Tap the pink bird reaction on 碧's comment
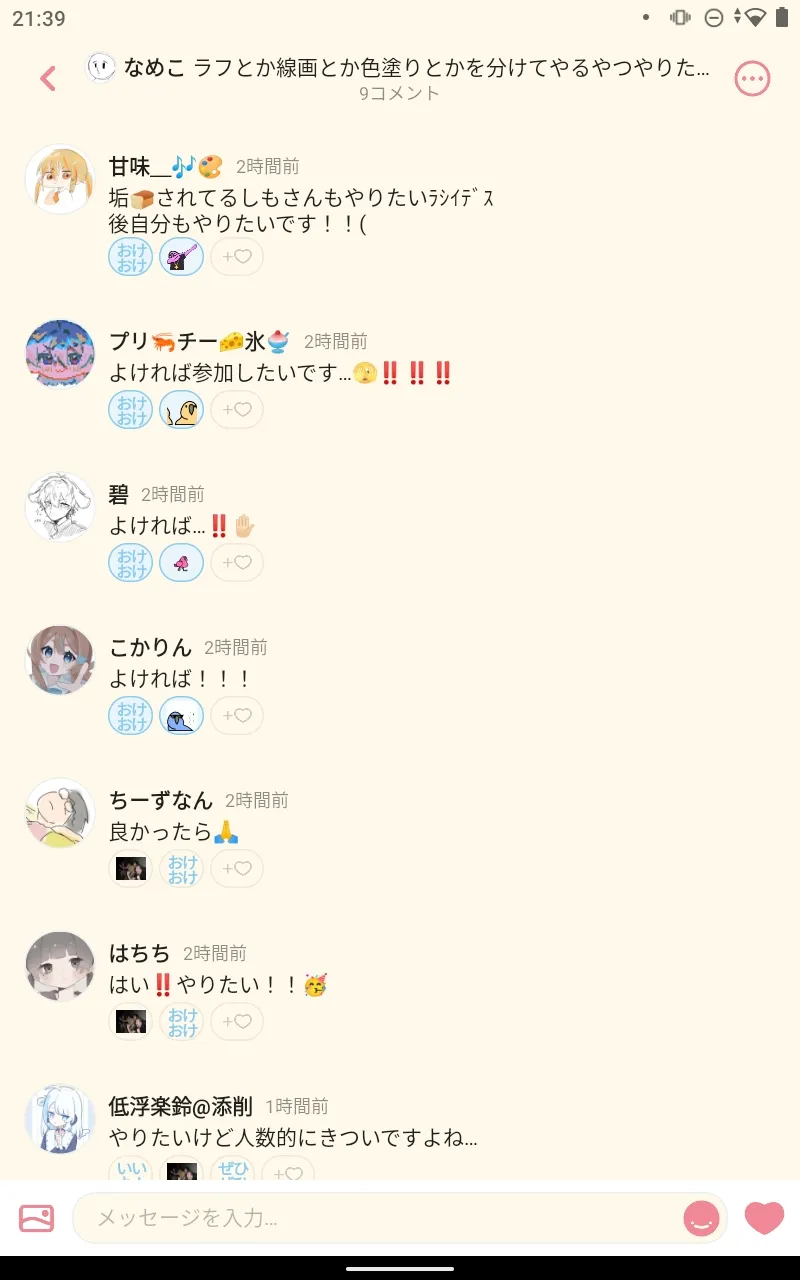Image resolution: width=800 pixels, height=1280 pixels. point(182,563)
